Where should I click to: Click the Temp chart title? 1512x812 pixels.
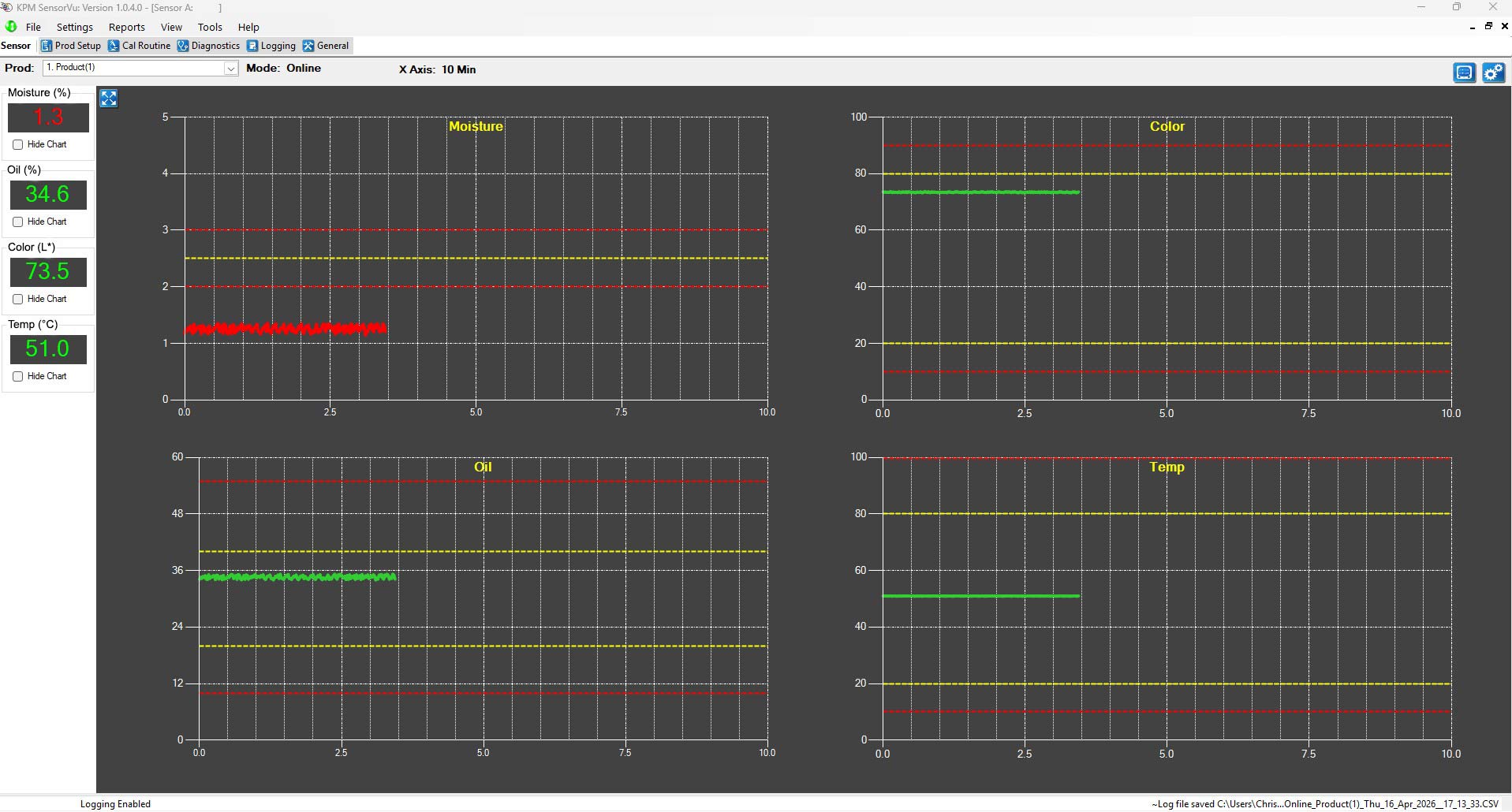pyautogui.click(x=1167, y=467)
